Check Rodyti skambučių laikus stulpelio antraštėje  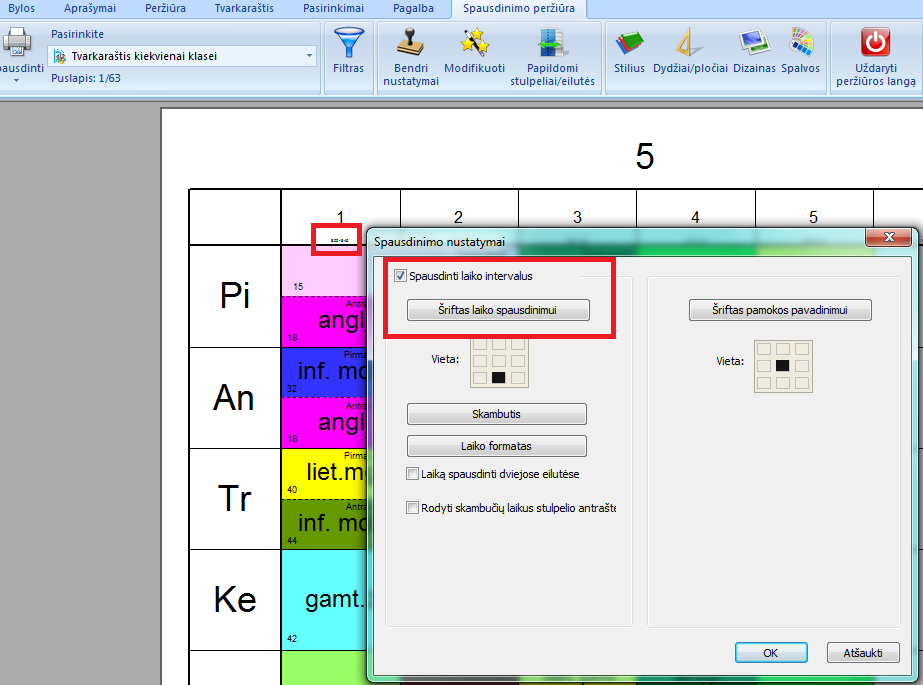point(412,508)
